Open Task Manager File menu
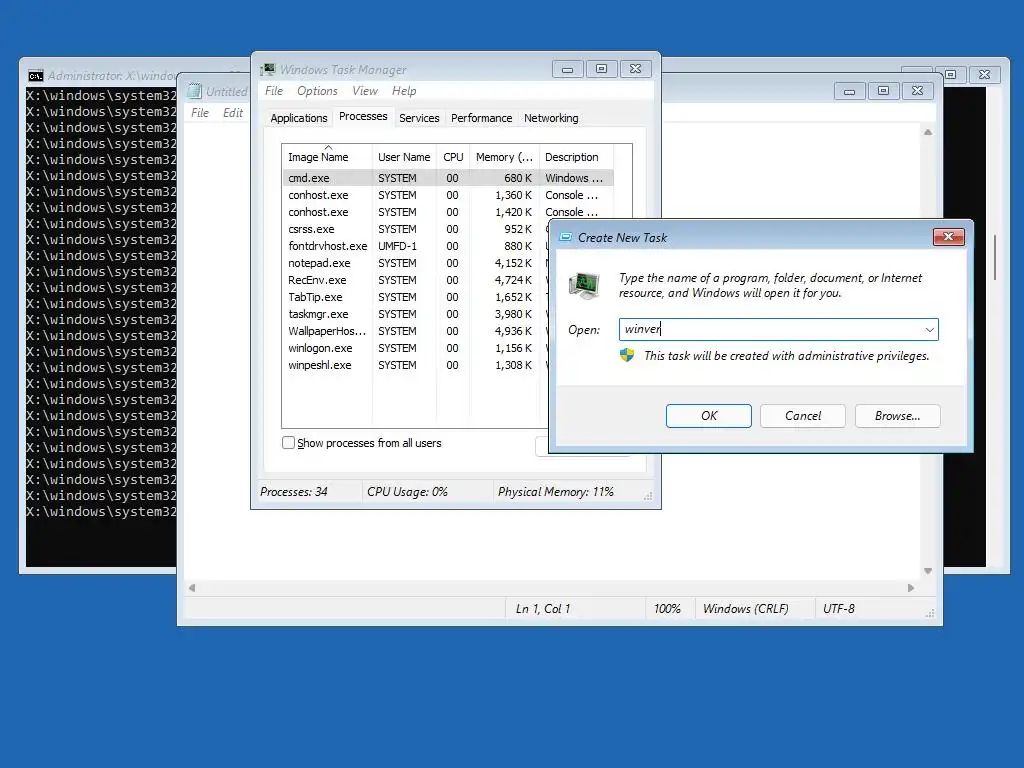The image size is (1024, 768). [274, 91]
